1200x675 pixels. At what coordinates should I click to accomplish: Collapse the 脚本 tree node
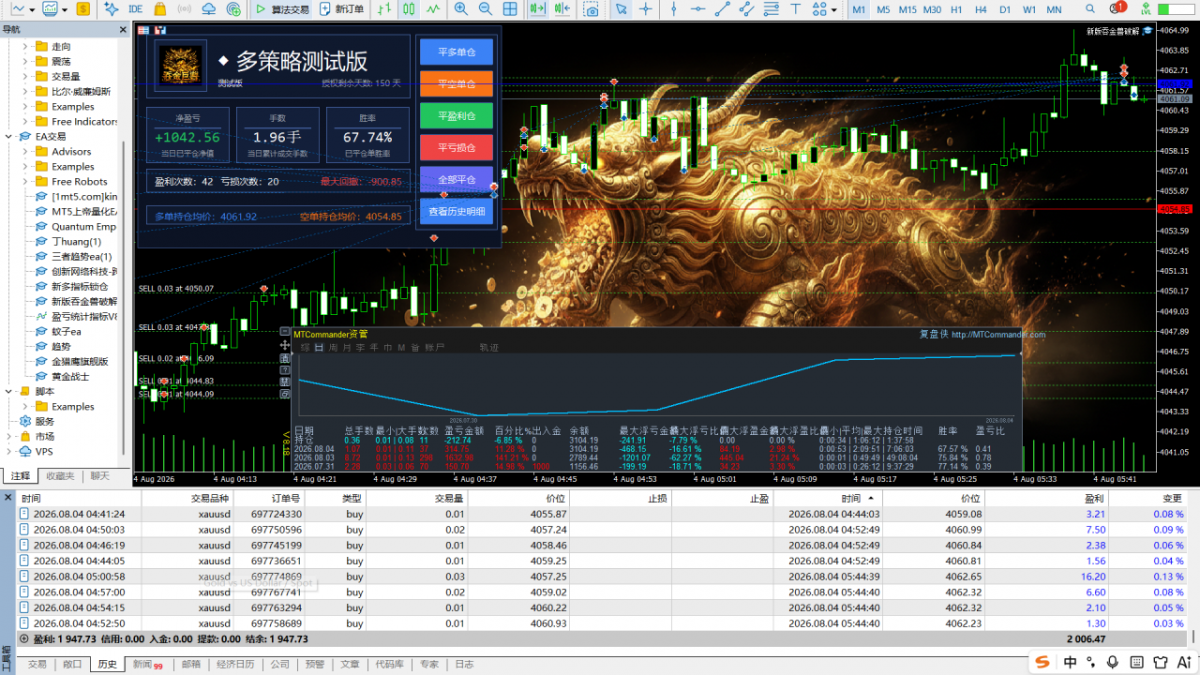(9, 392)
